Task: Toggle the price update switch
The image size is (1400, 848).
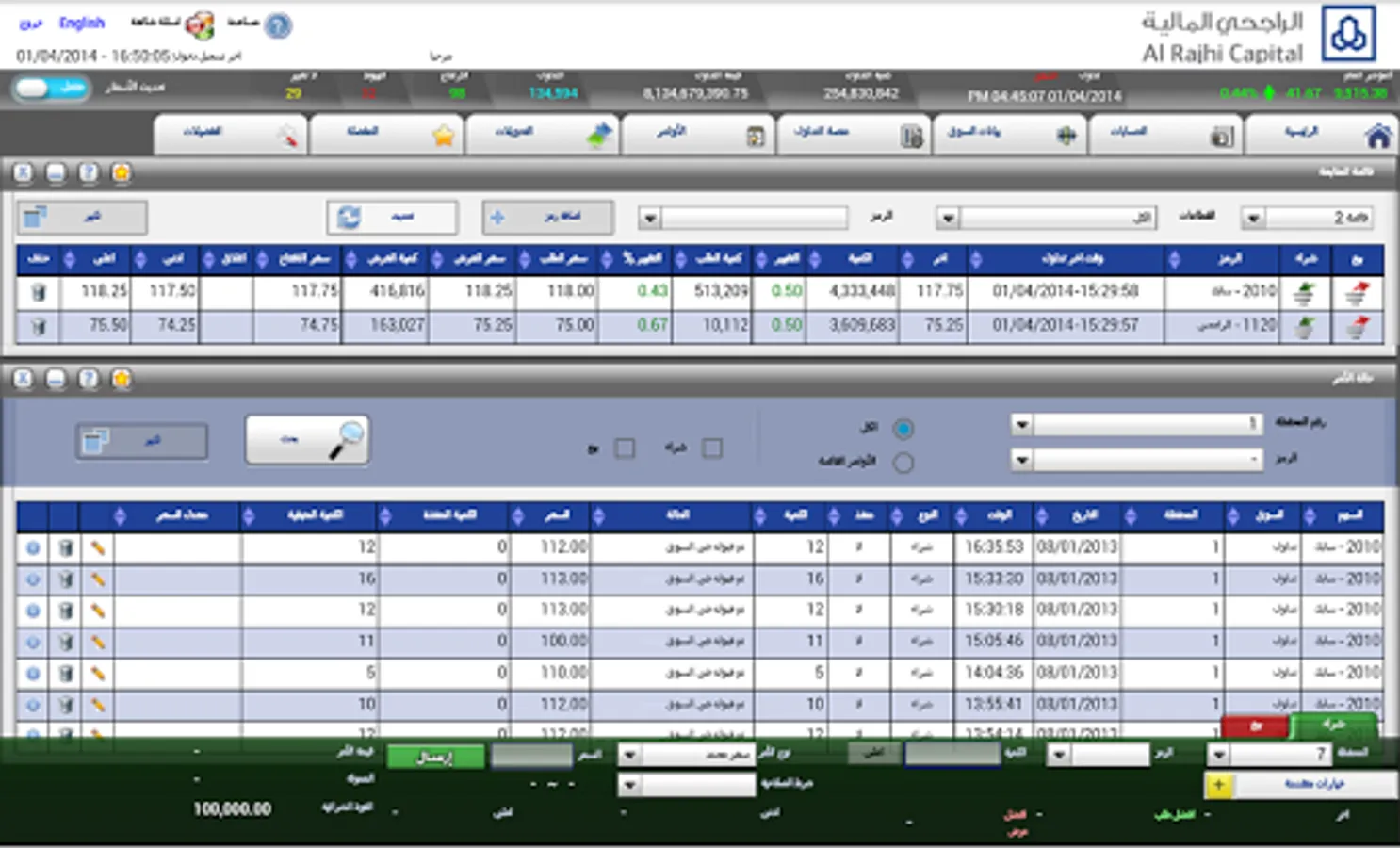Action: pyautogui.click(x=51, y=89)
